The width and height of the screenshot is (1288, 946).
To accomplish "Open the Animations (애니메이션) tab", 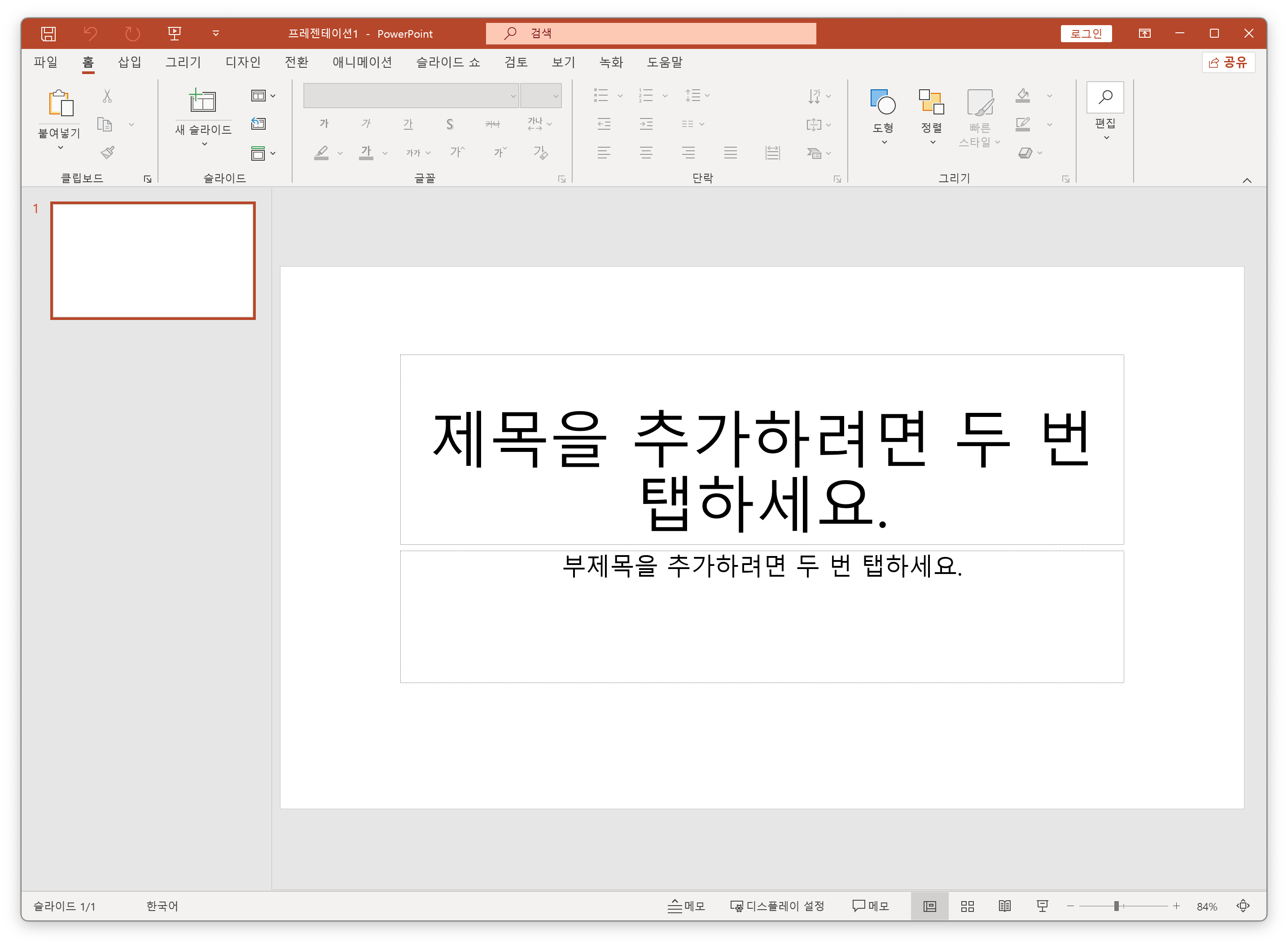I will point(362,62).
